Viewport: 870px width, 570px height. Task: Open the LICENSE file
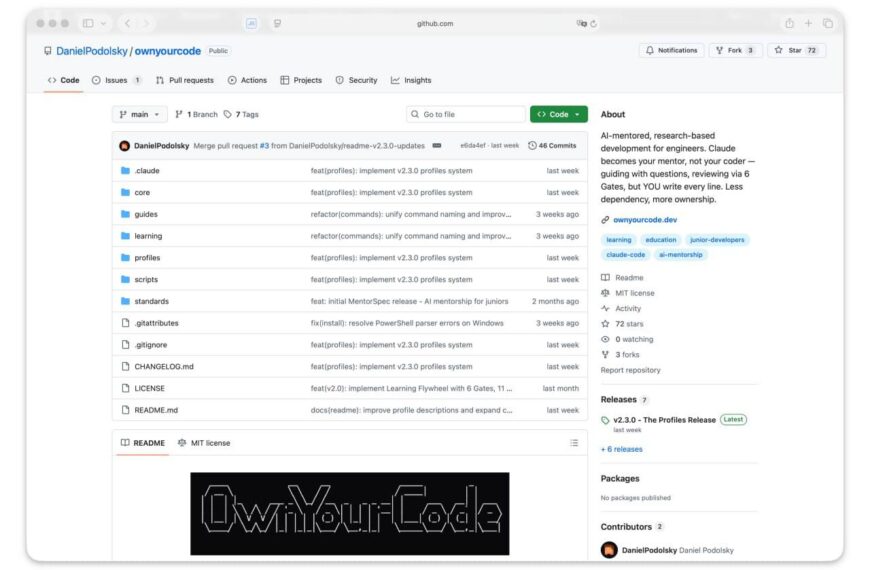click(x=149, y=389)
